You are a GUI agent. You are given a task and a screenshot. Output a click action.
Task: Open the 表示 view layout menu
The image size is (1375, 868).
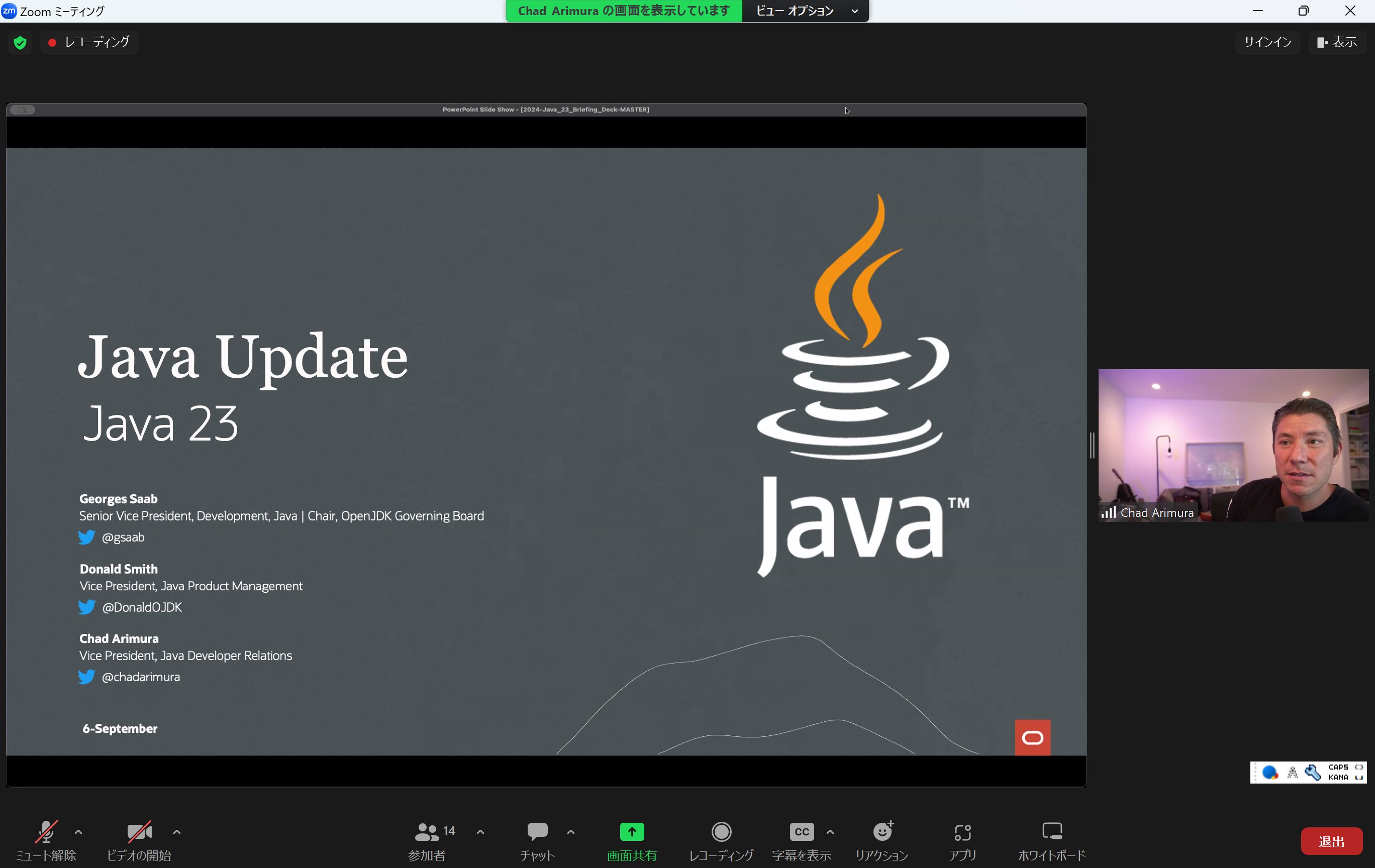[1336, 42]
